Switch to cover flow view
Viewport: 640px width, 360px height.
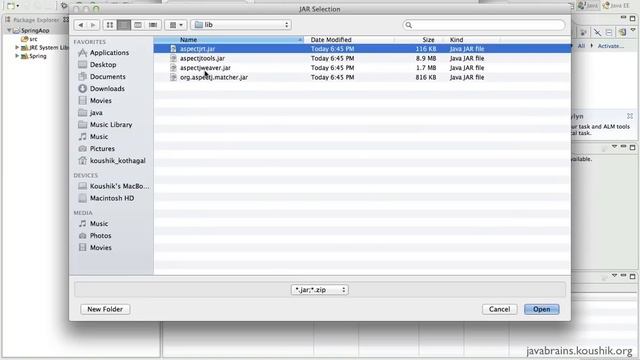[153, 25]
